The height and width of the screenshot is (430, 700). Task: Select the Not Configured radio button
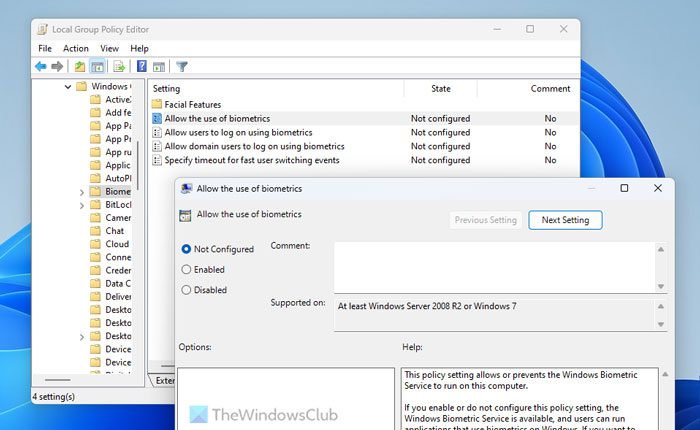(186, 249)
